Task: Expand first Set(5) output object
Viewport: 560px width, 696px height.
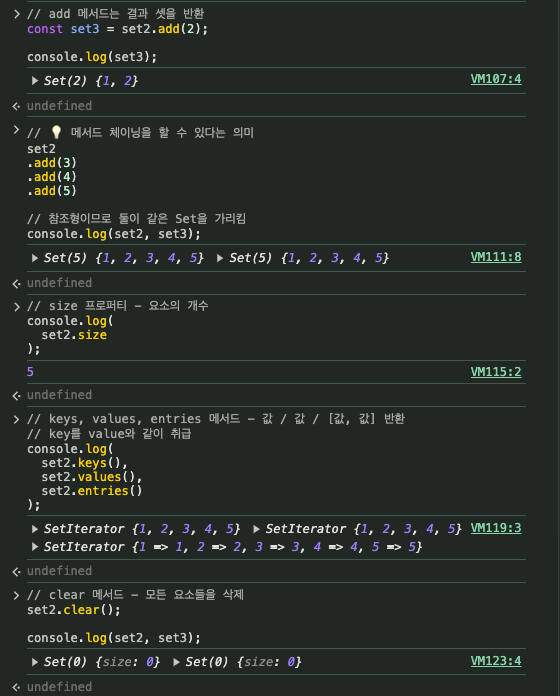Action: coord(35,258)
